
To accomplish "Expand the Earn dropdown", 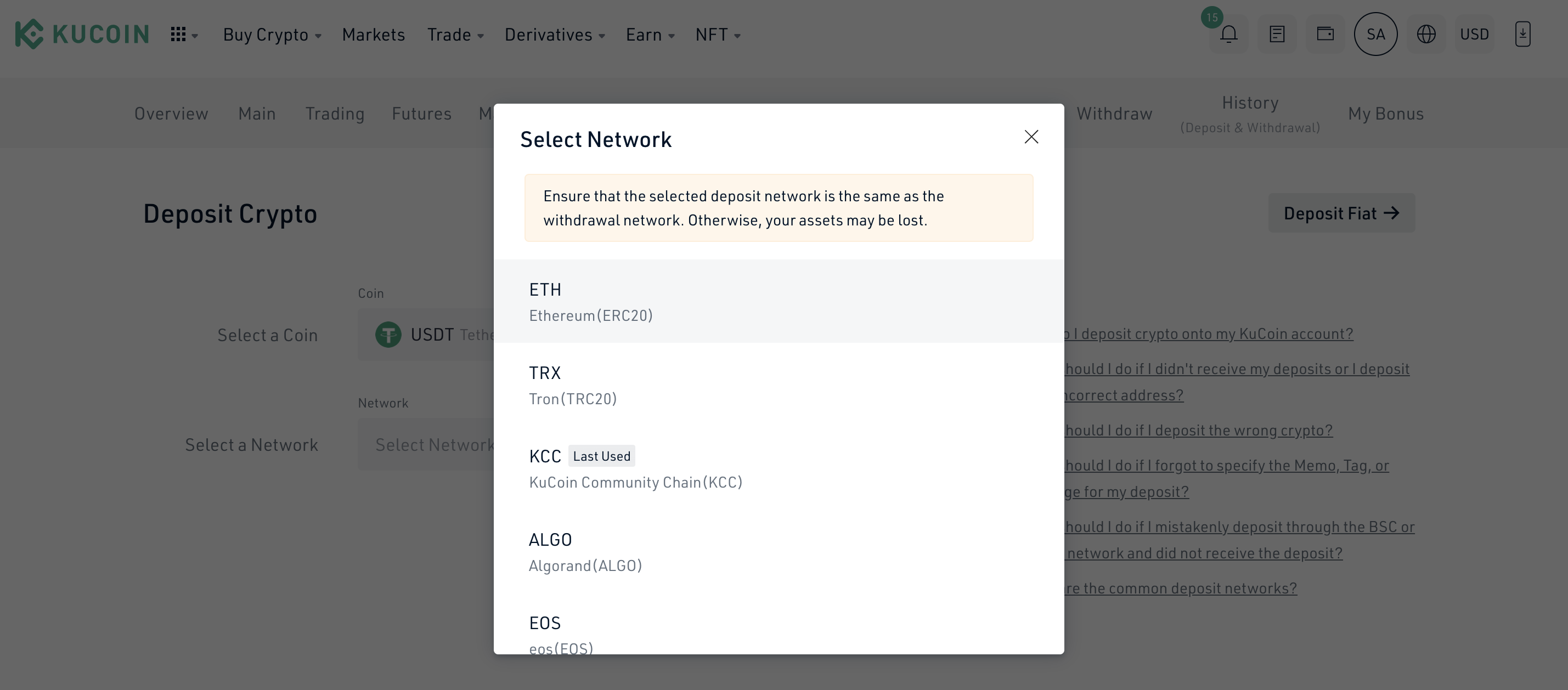I will 650,35.
